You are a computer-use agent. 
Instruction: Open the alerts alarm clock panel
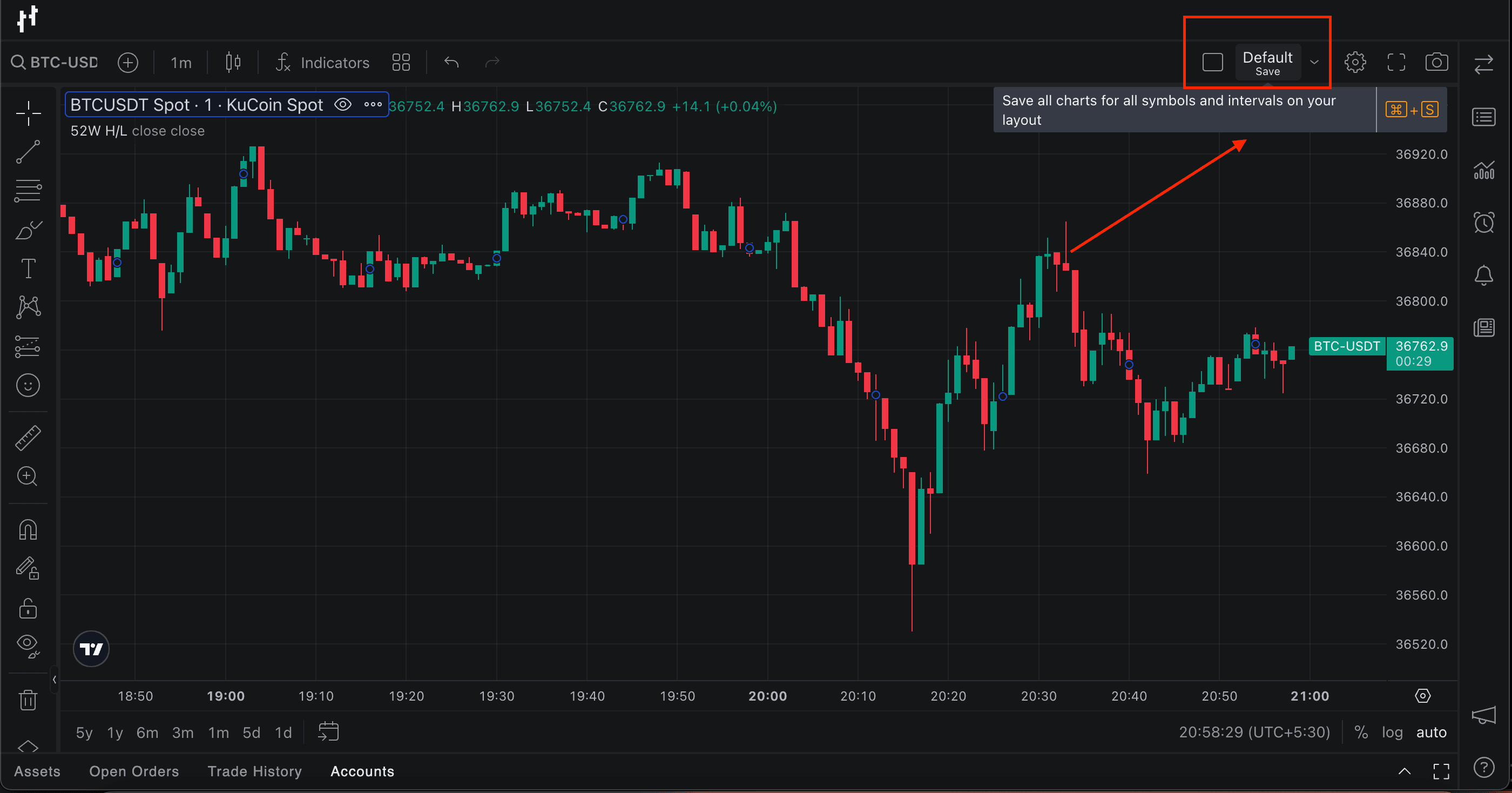[x=1483, y=223]
